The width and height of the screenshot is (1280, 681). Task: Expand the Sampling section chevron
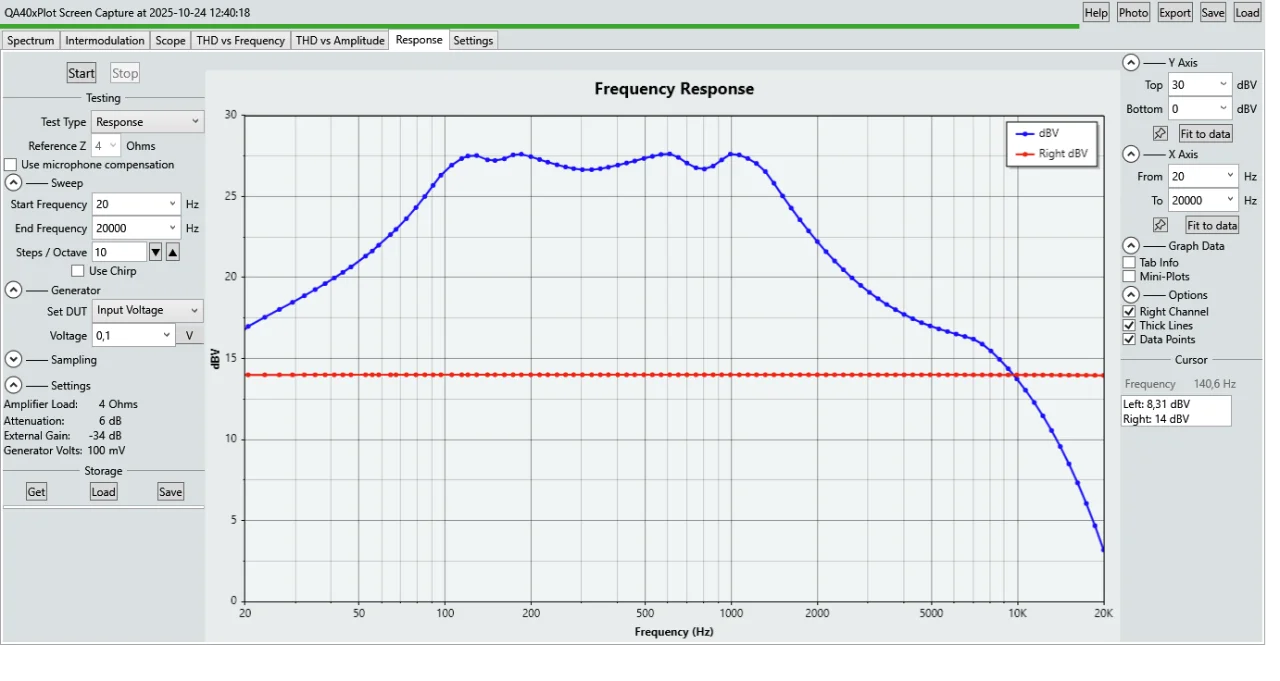tap(14, 360)
